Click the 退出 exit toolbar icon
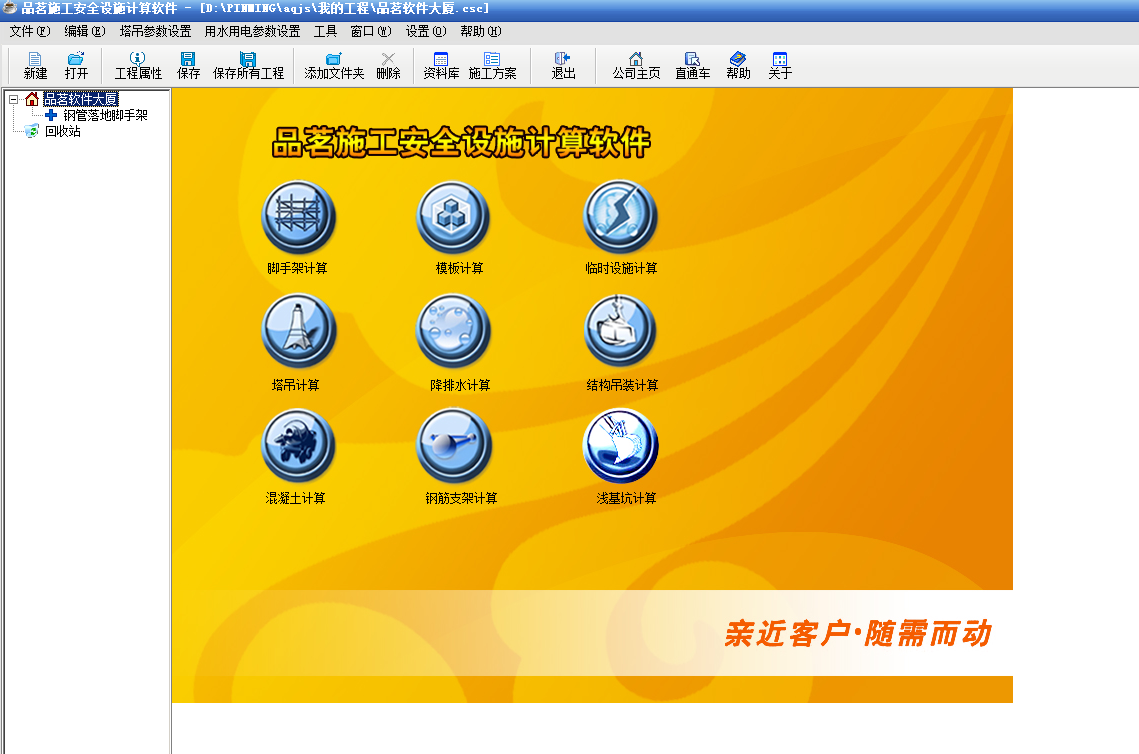This screenshot has width=1139, height=754. (x=563, y=66)
